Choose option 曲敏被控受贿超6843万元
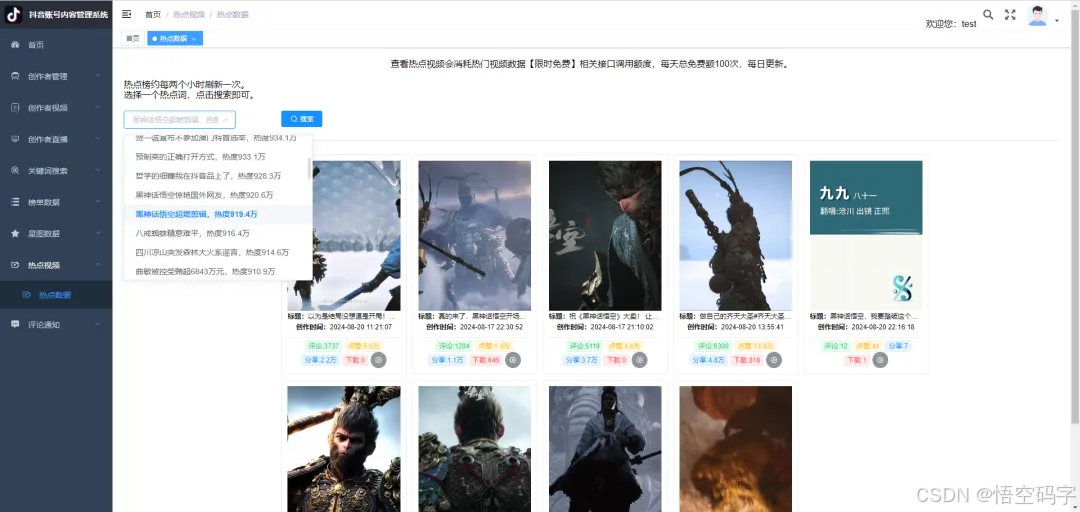 point(218,272)
